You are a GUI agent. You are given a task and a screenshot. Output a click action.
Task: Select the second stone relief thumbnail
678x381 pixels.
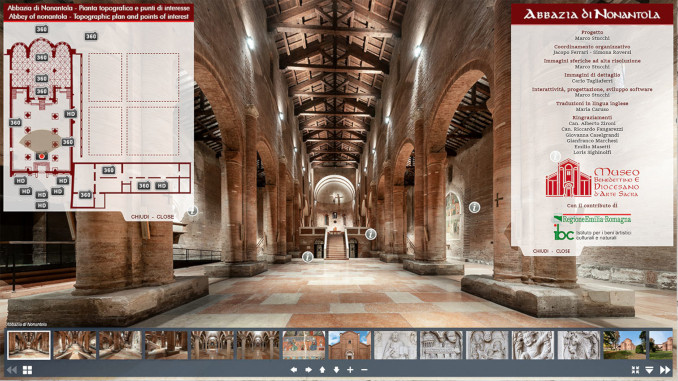click(441, 345)
